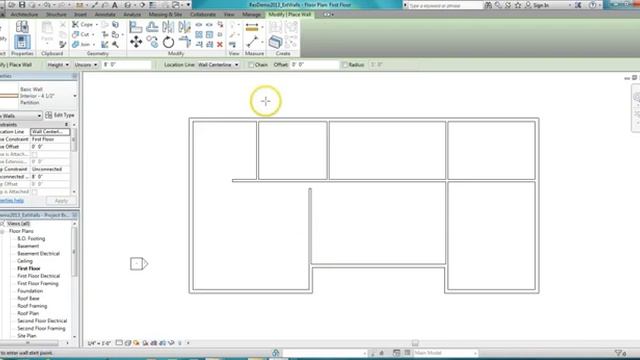
Task: Open the Properties help link
Action: click(x=12, y=201)
